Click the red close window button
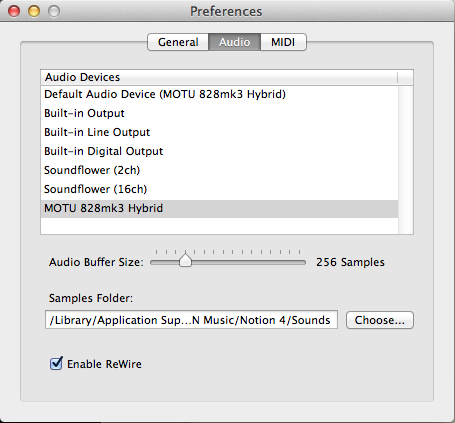Viewport: 455px width, 423px height. (x=14, y=11)
